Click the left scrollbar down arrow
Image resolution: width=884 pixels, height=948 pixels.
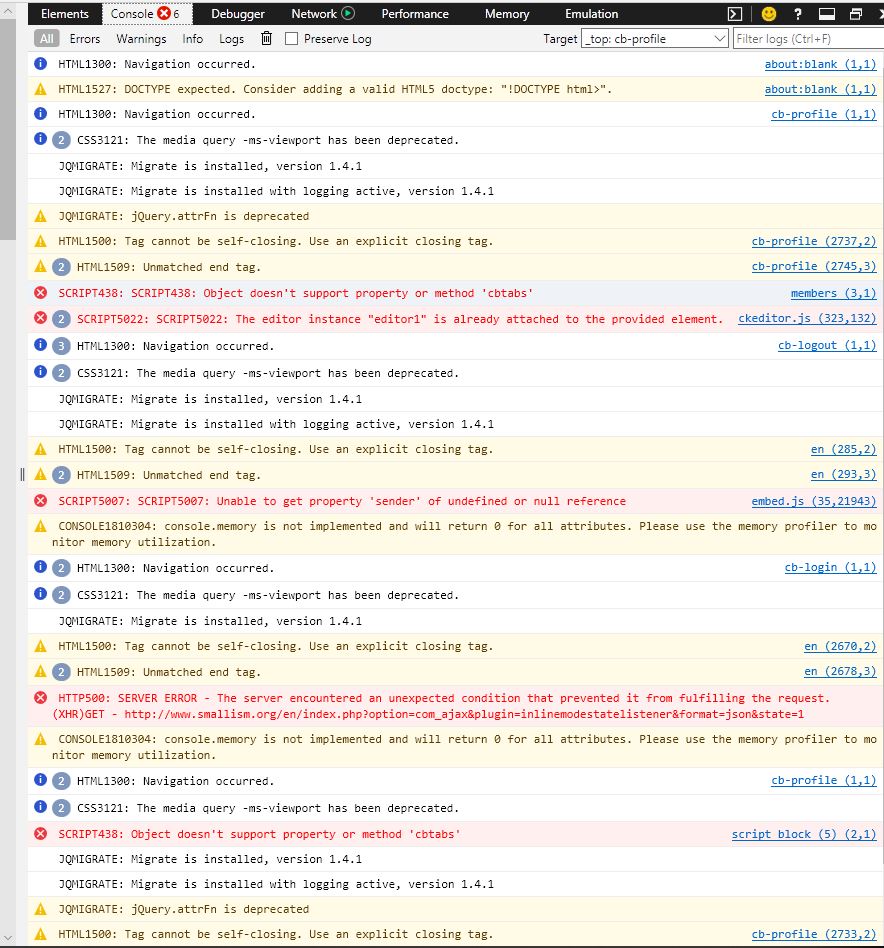click(x=8, y=939)
